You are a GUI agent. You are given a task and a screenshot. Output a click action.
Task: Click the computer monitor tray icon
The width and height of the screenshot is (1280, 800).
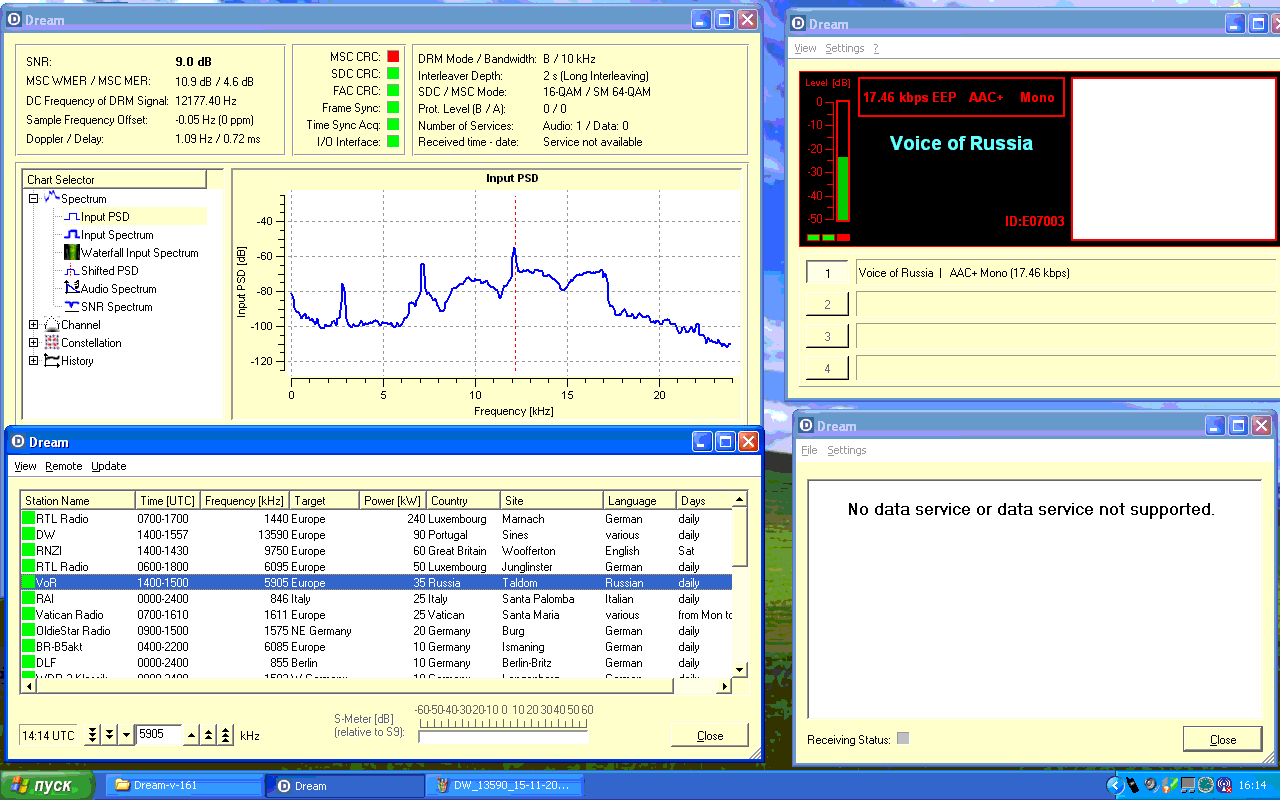1188,785
